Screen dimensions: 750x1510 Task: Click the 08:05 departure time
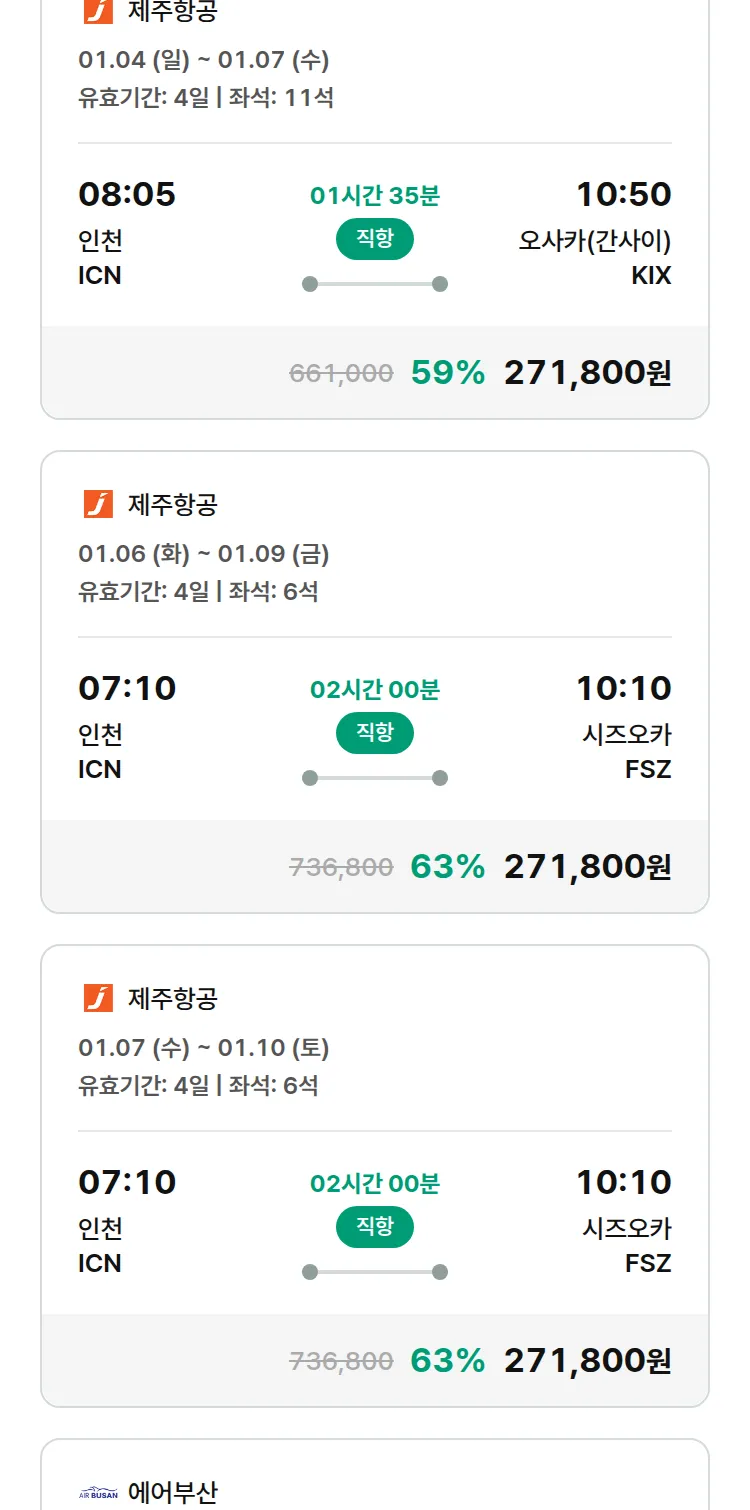(127, 194)
